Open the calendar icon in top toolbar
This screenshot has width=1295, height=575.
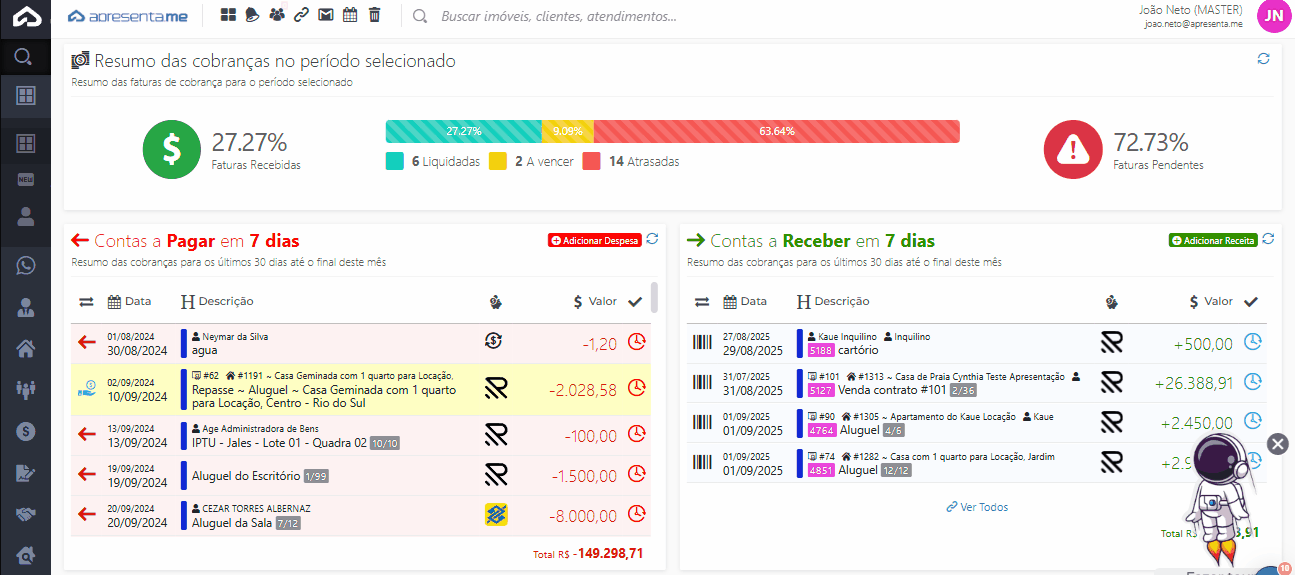(350, 15)
